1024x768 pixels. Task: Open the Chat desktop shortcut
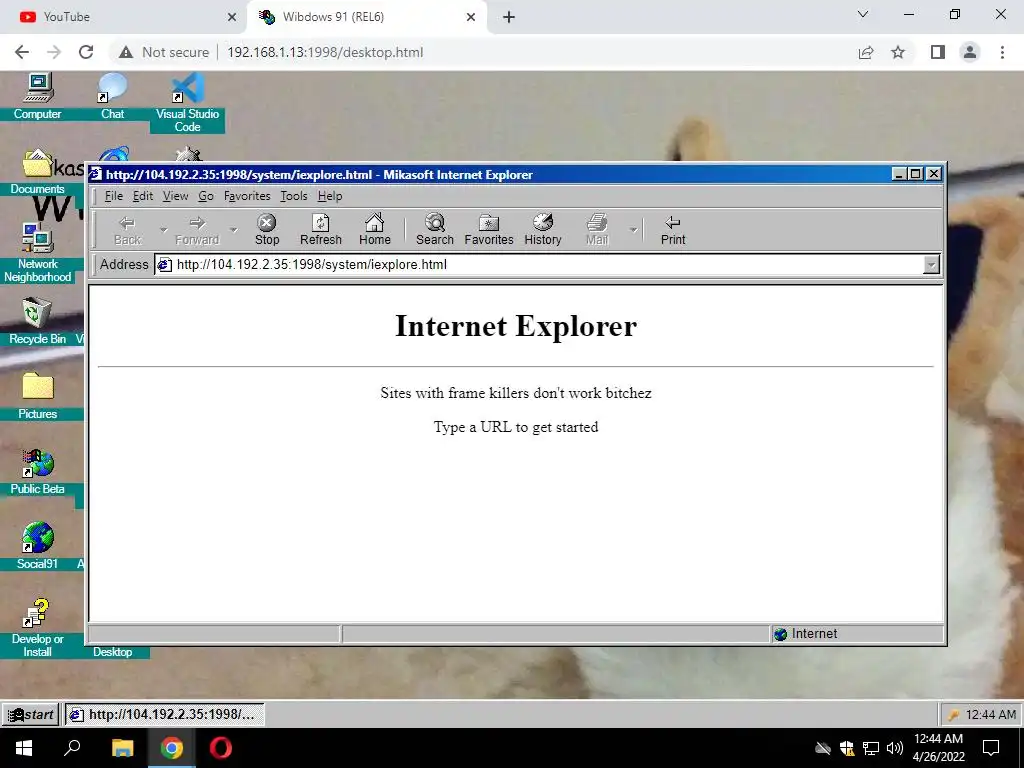click(112, 97)
